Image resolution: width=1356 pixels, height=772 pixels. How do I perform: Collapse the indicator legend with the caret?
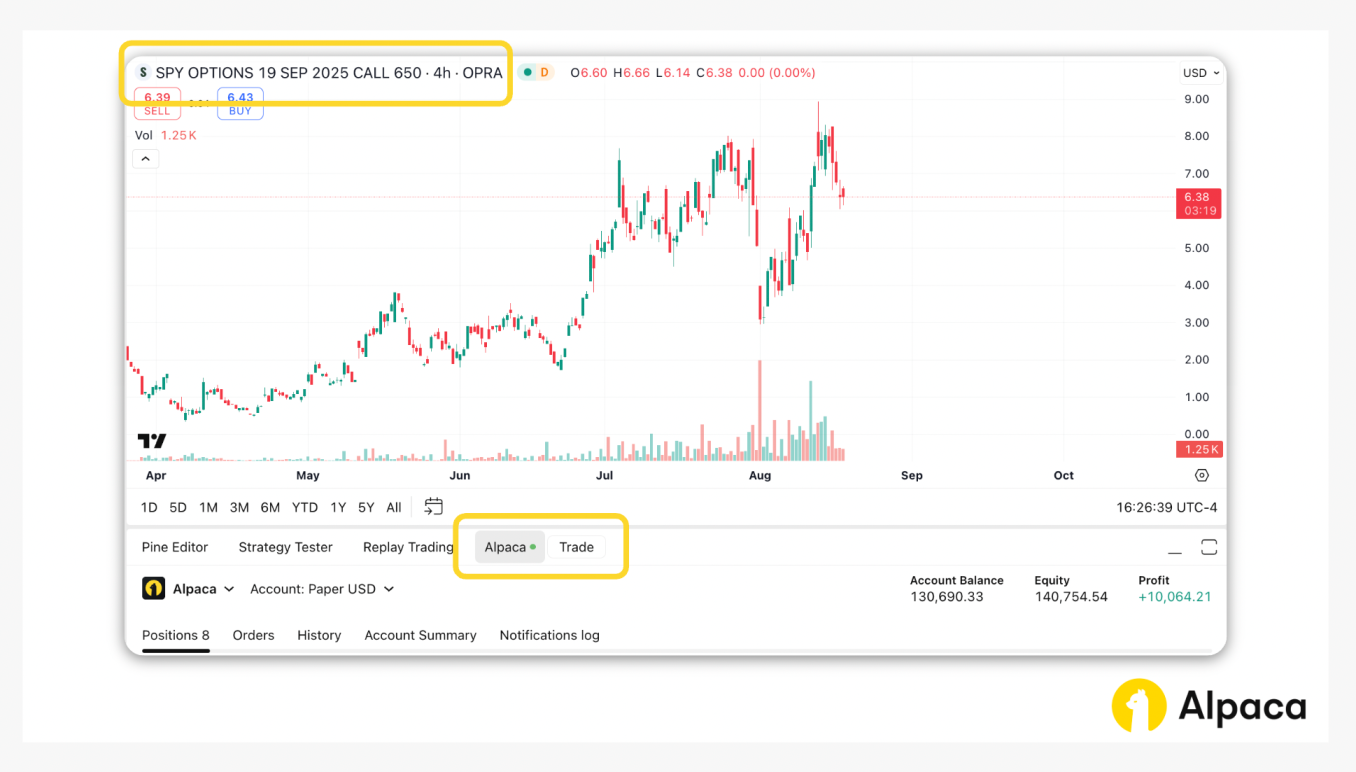[146, 159]
